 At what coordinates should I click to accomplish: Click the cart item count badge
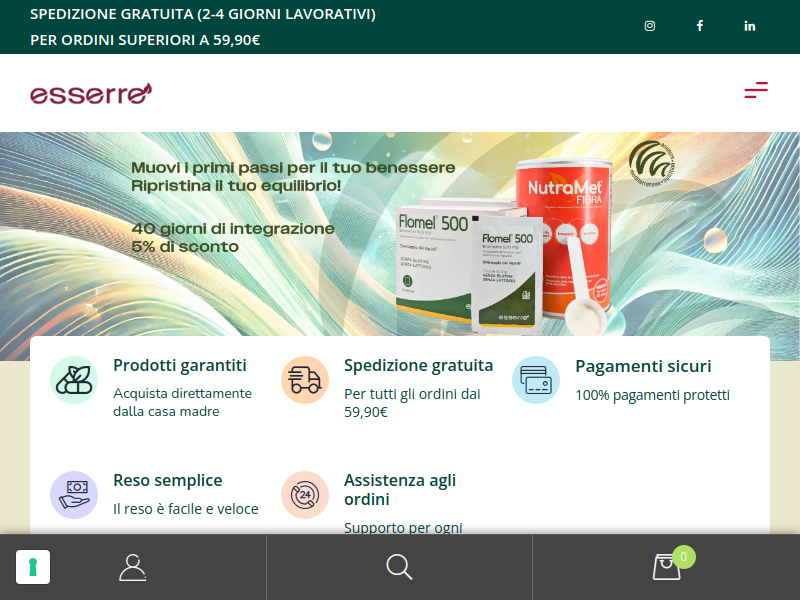pos(684,557)
